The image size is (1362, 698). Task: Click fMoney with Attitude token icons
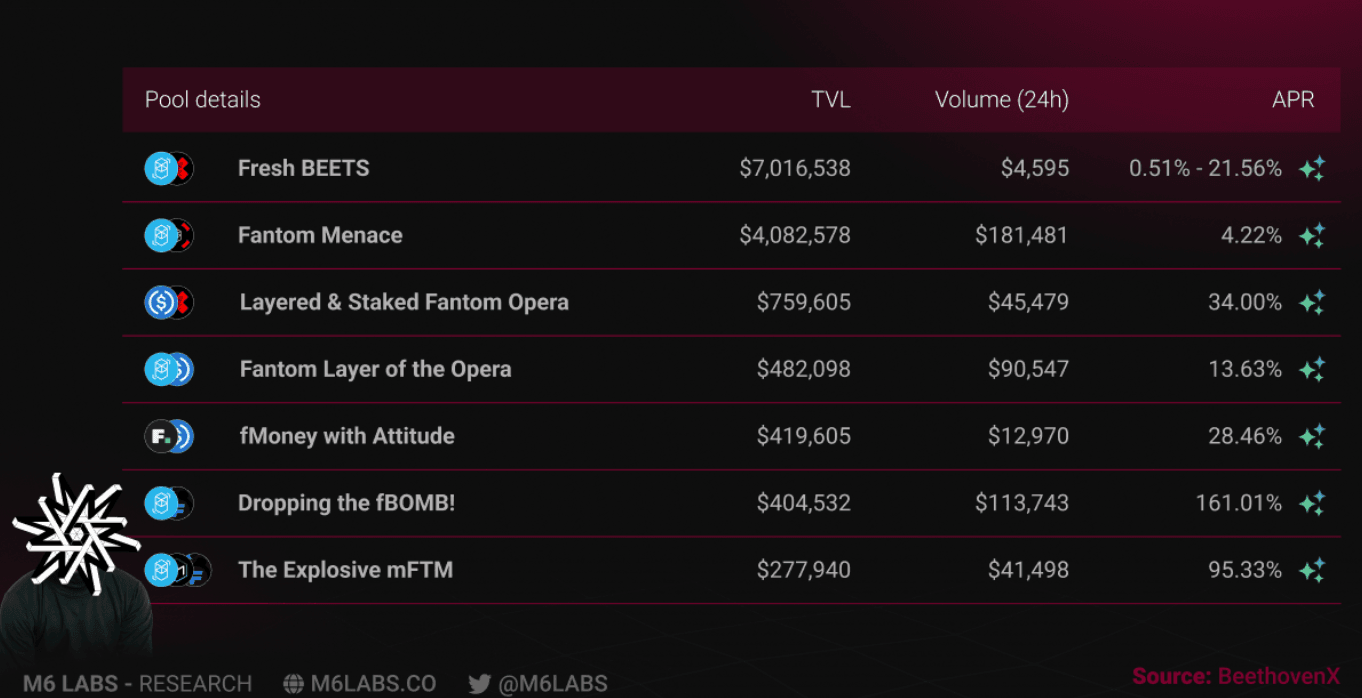(168, 436)
